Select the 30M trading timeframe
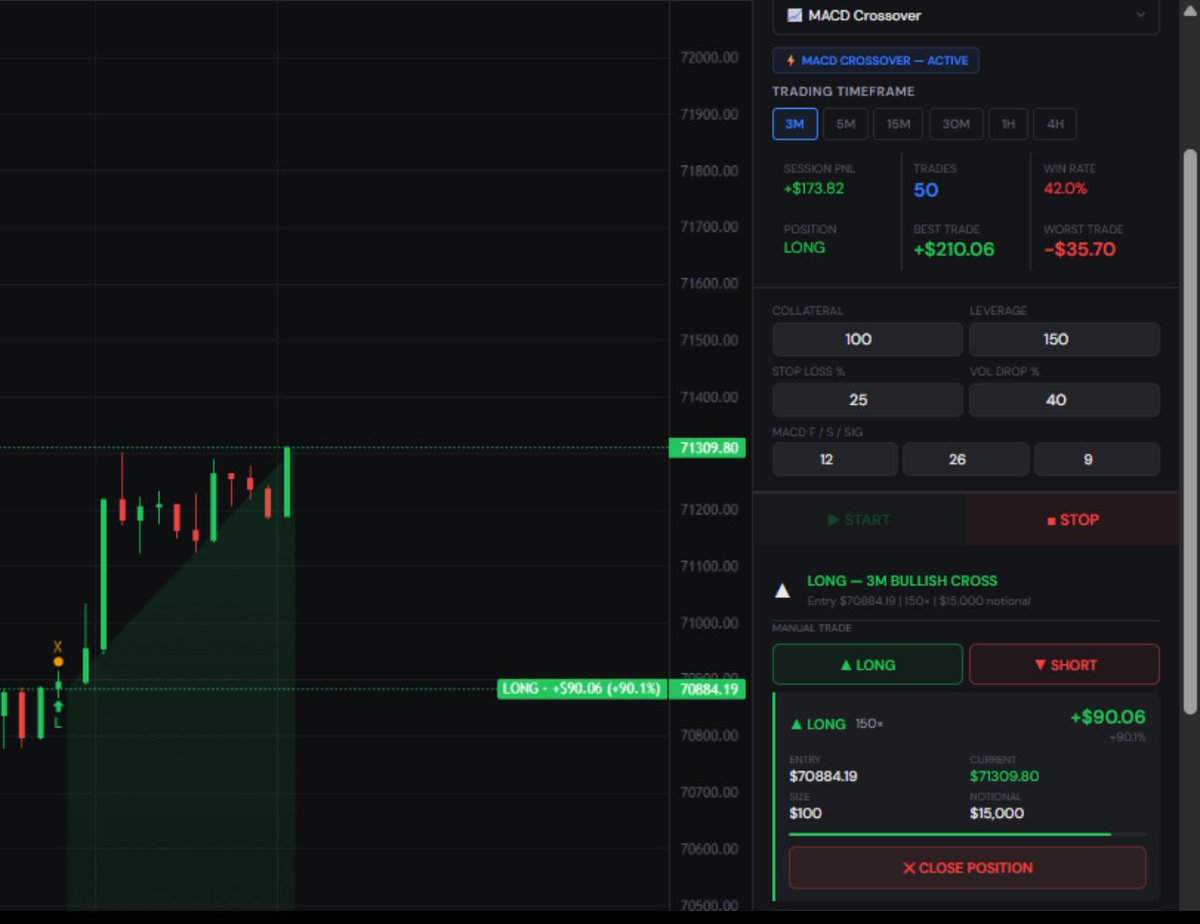 click(x=956, y=124)
